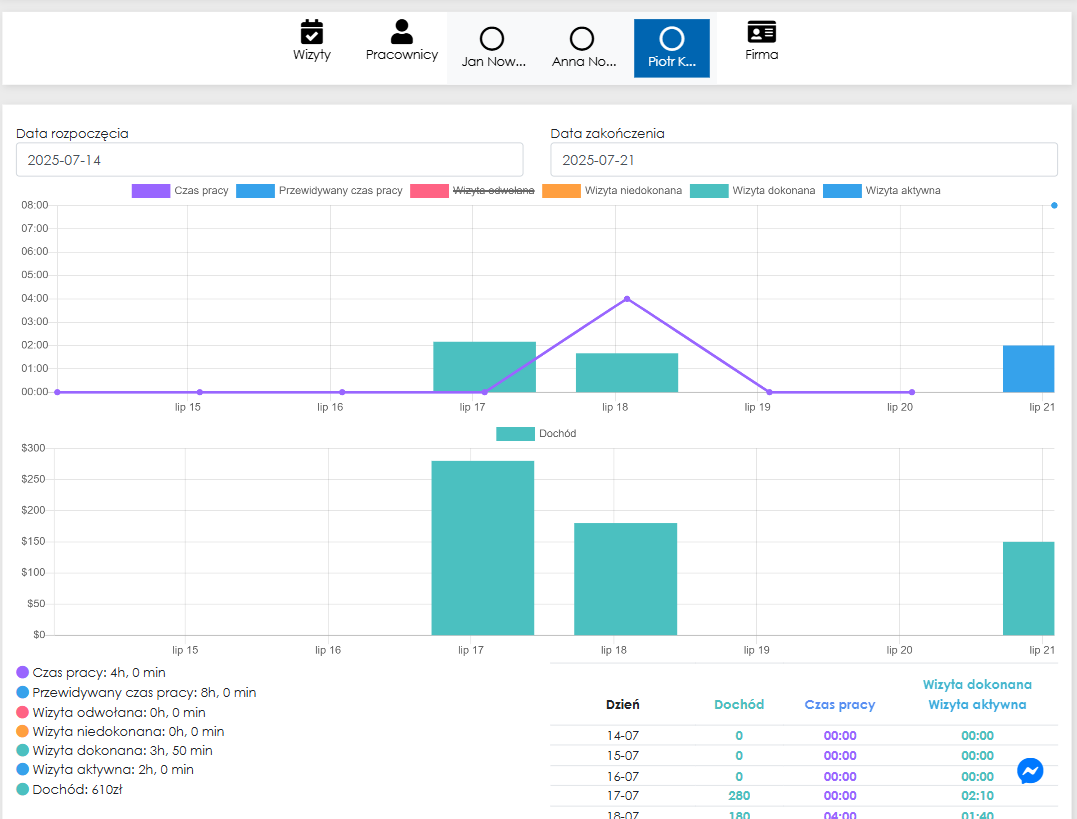The image size is (1077, 819).
Task: Hide the Wizyta niedokonana series
Action: [x=611, y=190]
